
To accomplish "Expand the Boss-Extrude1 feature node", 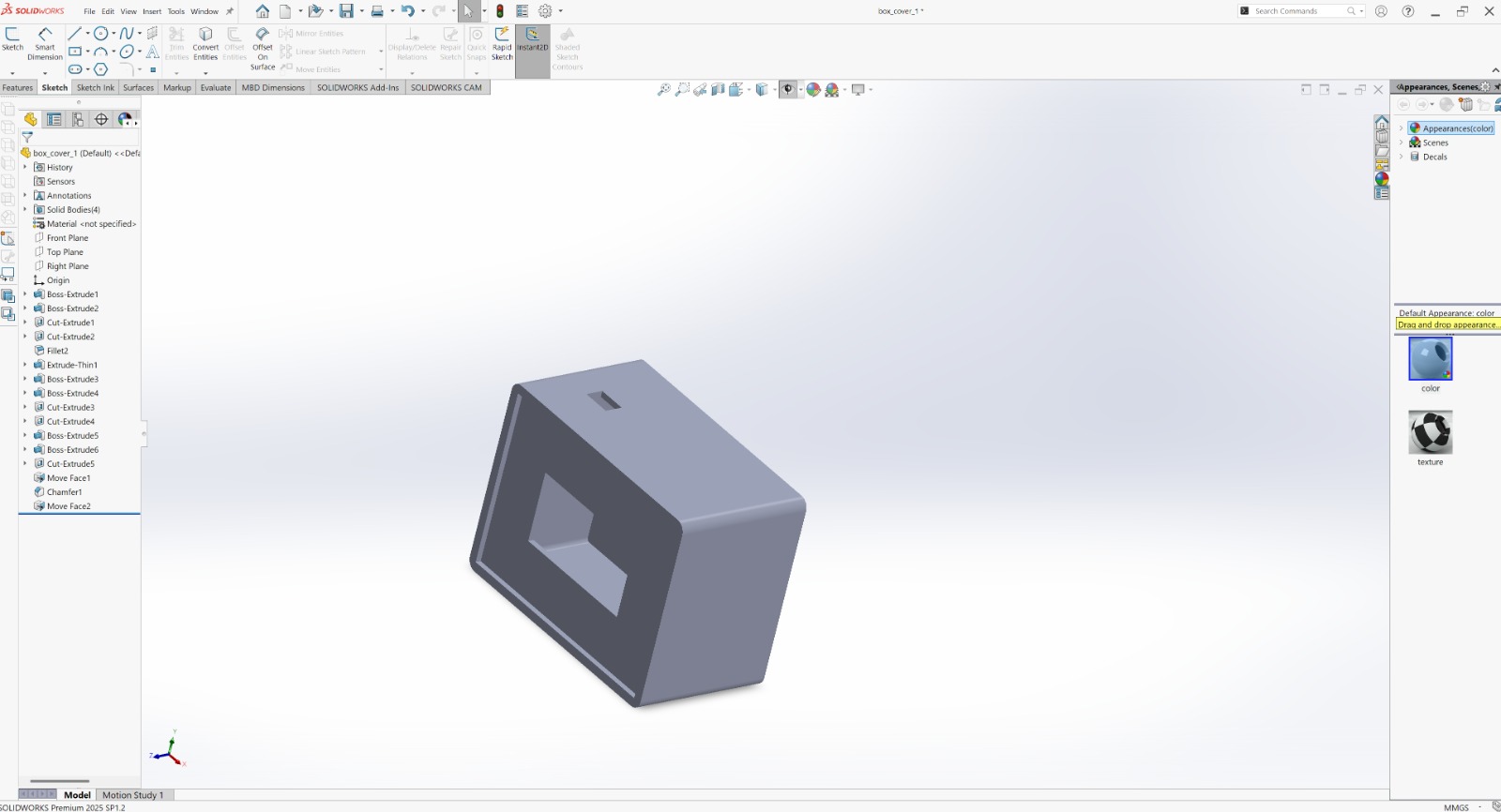I will coord(25,294).
